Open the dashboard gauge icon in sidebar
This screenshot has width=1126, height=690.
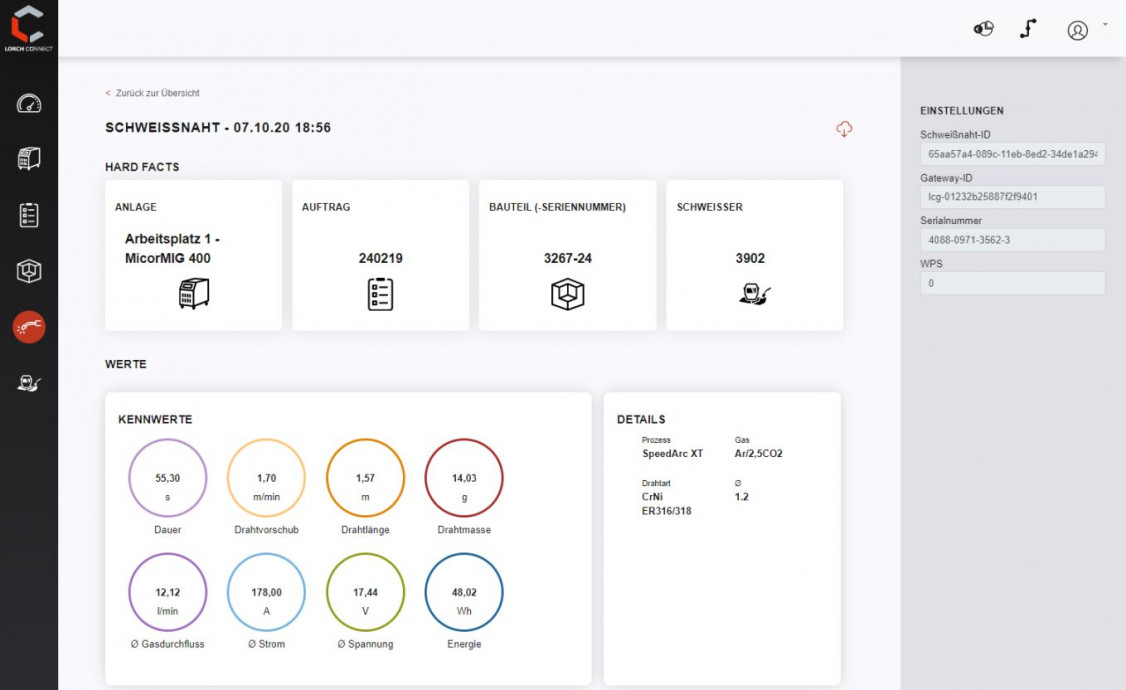pyautogui.click(x=29, y=103)
